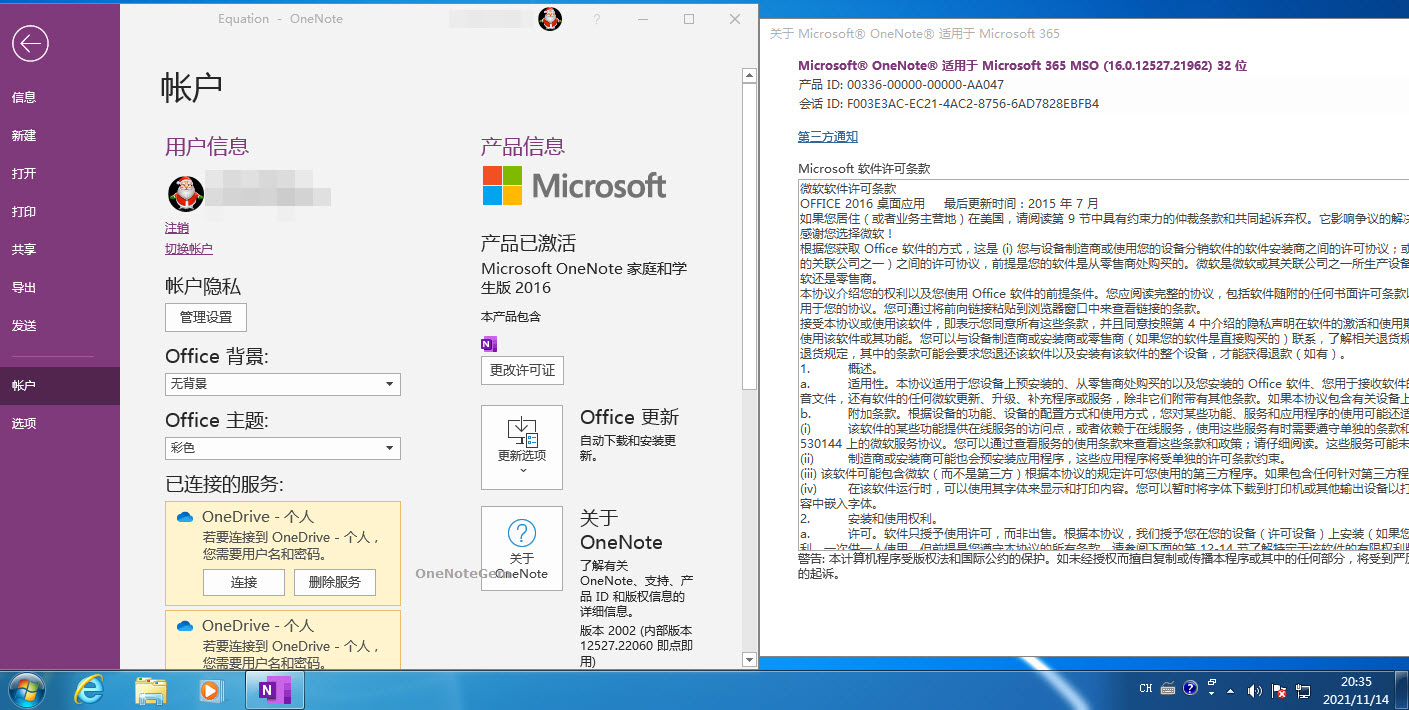Show hidden tray icons arrow
The image size is (1409, 710).
click(1230, 690)
